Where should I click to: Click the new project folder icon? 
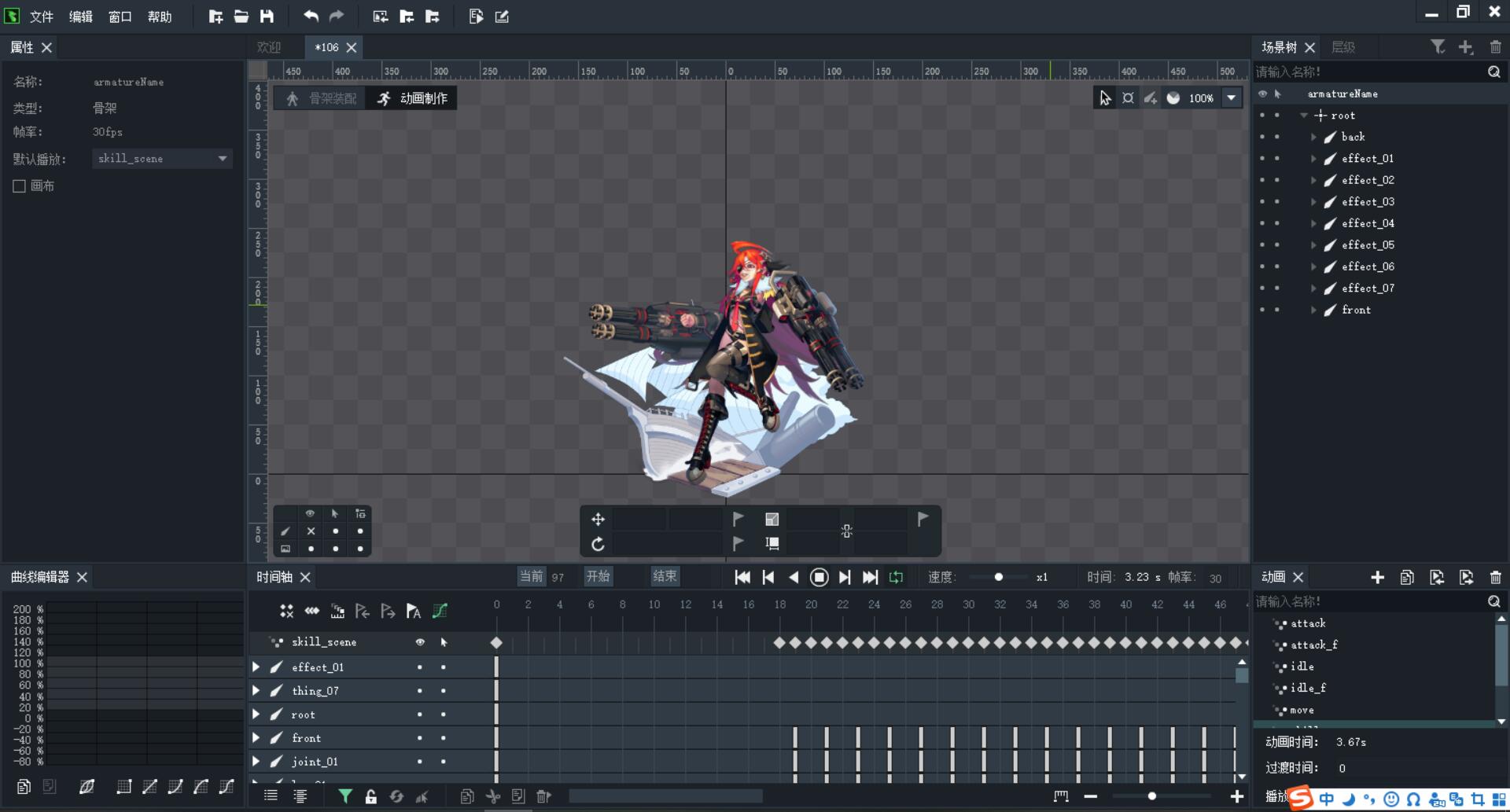(x=215, y=17)
